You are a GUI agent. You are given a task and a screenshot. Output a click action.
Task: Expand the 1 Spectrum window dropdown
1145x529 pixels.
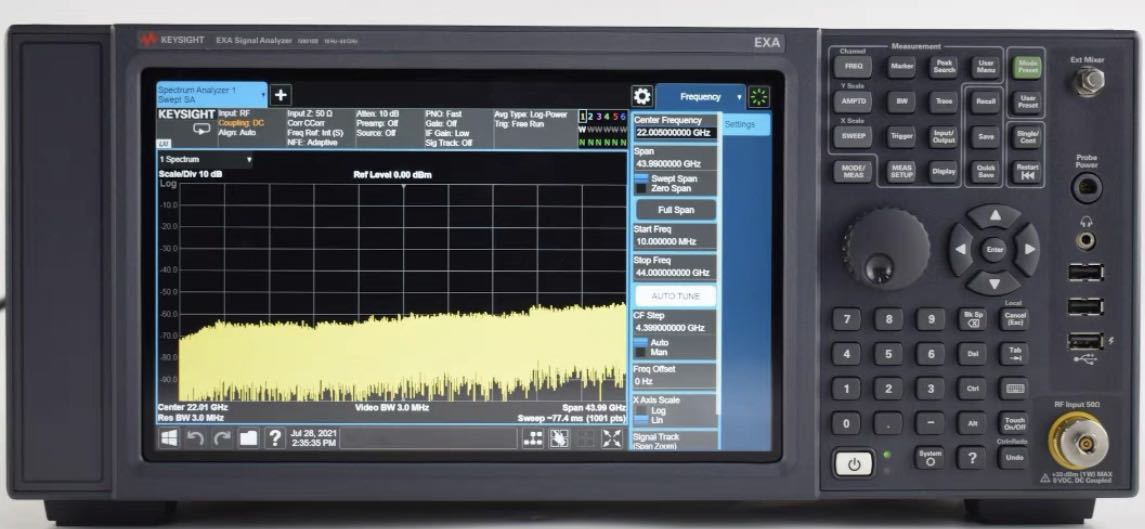point(249,160)
